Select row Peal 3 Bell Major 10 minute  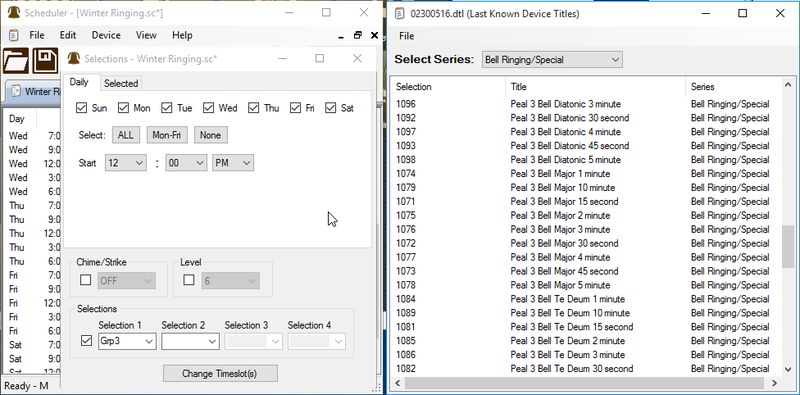point(586,187)
